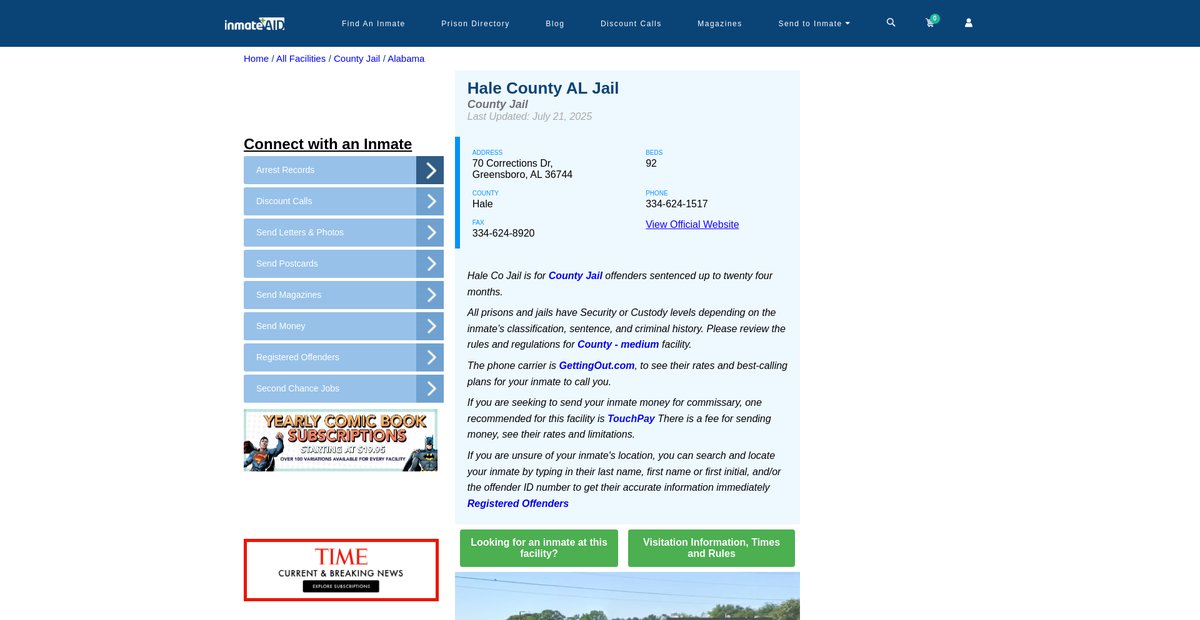The height and width of the screenshot is (620, 1200).
Task: Open Alabama breadcrumb link
Action: pos(406,58)
